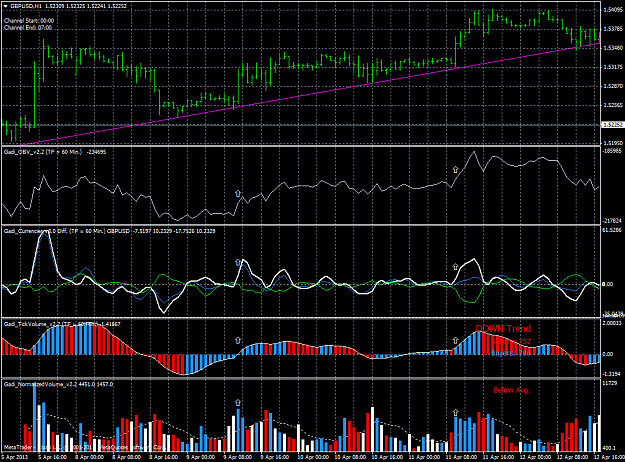Click the red 'DOWN Trend' label
This screenshot has height=462, width=625.
click(x=503, y=329)
